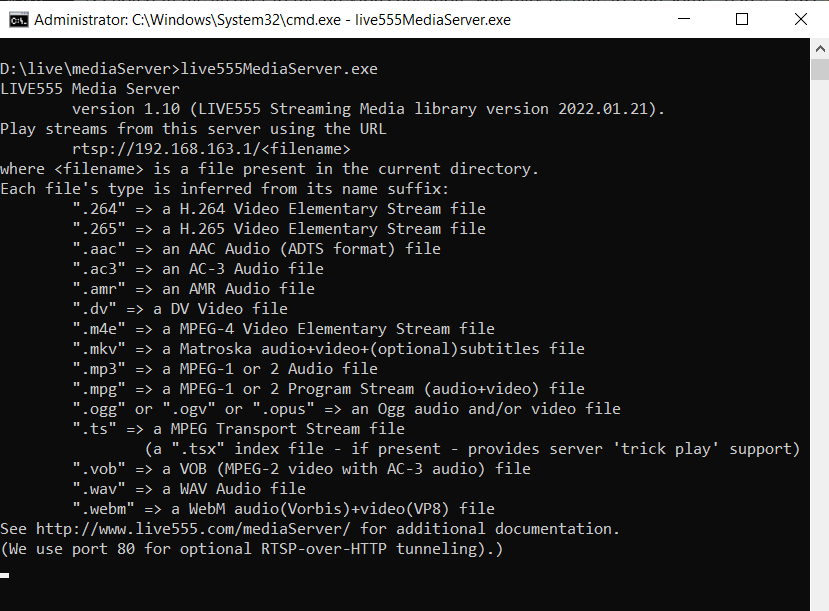The height and width of the screenshot is (611, 829).
Task: Click the blinking command prompt cursor
Action: point(8,575)
